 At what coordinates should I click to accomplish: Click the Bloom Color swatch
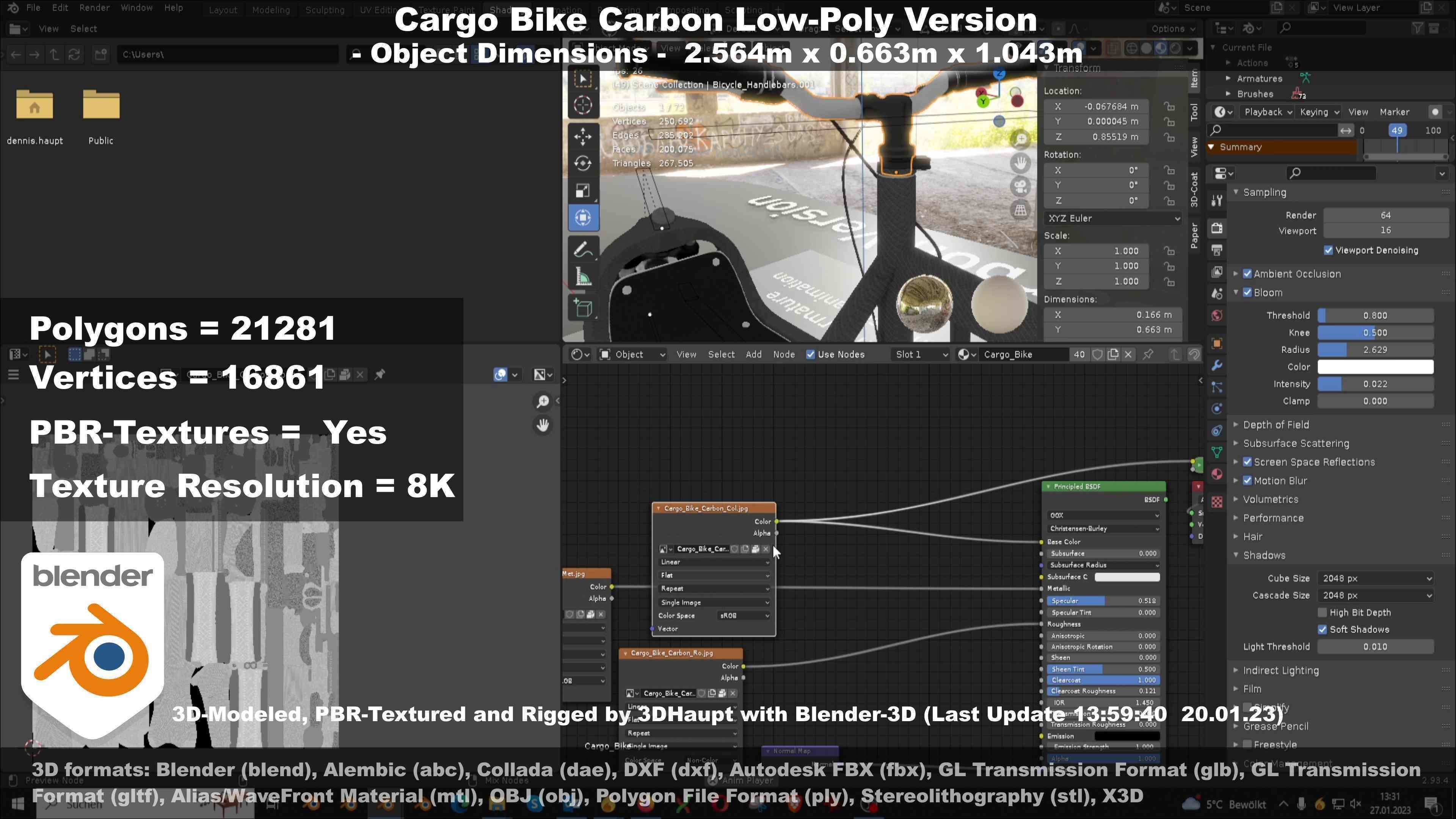1376,367
